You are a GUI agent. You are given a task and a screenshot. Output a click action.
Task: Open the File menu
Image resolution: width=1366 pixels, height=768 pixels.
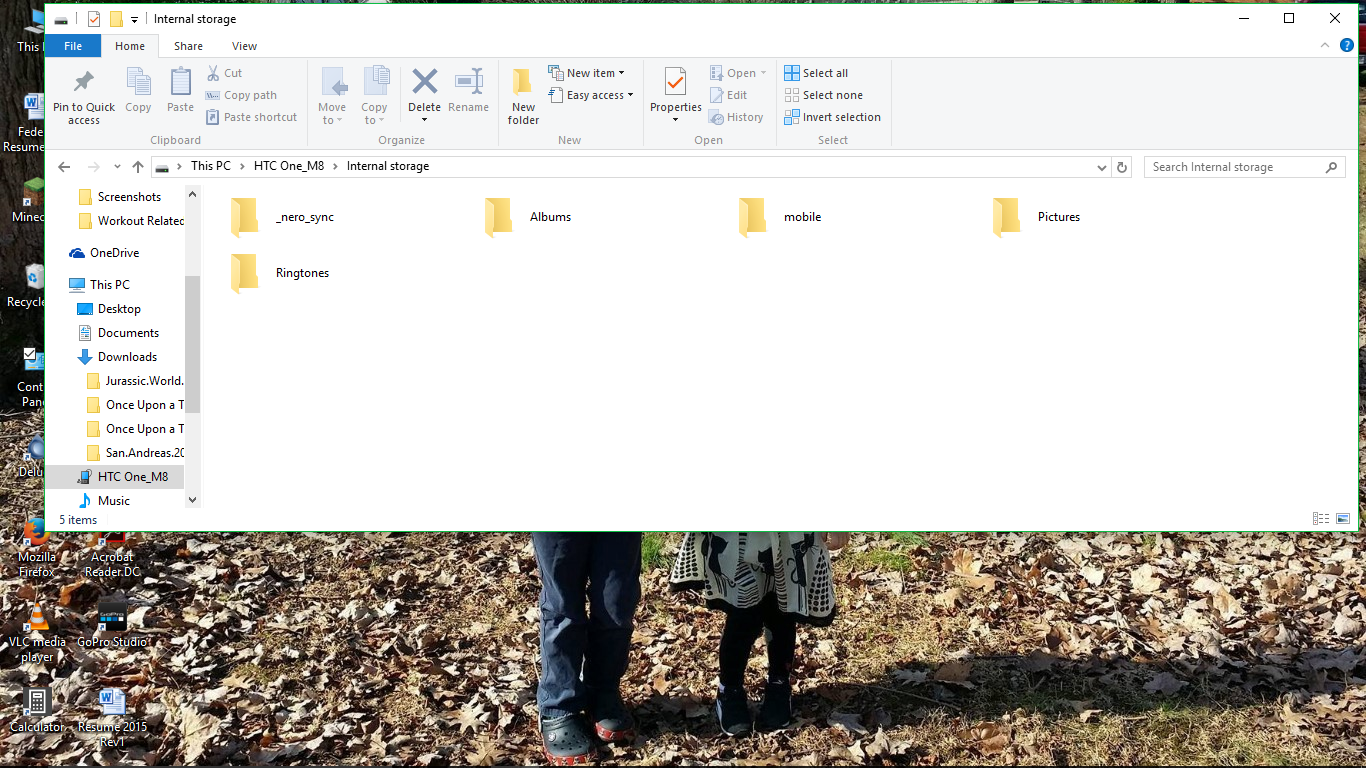[73, 45]
